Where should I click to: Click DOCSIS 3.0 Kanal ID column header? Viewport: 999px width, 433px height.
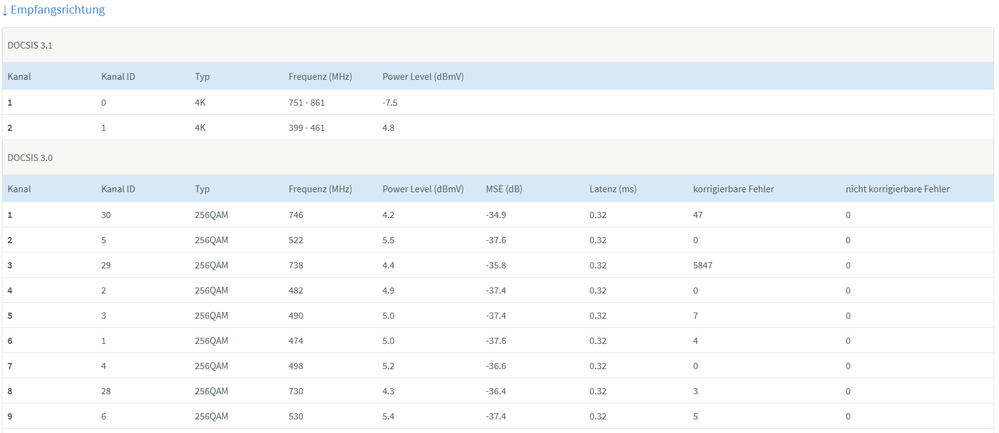(118, 189)
